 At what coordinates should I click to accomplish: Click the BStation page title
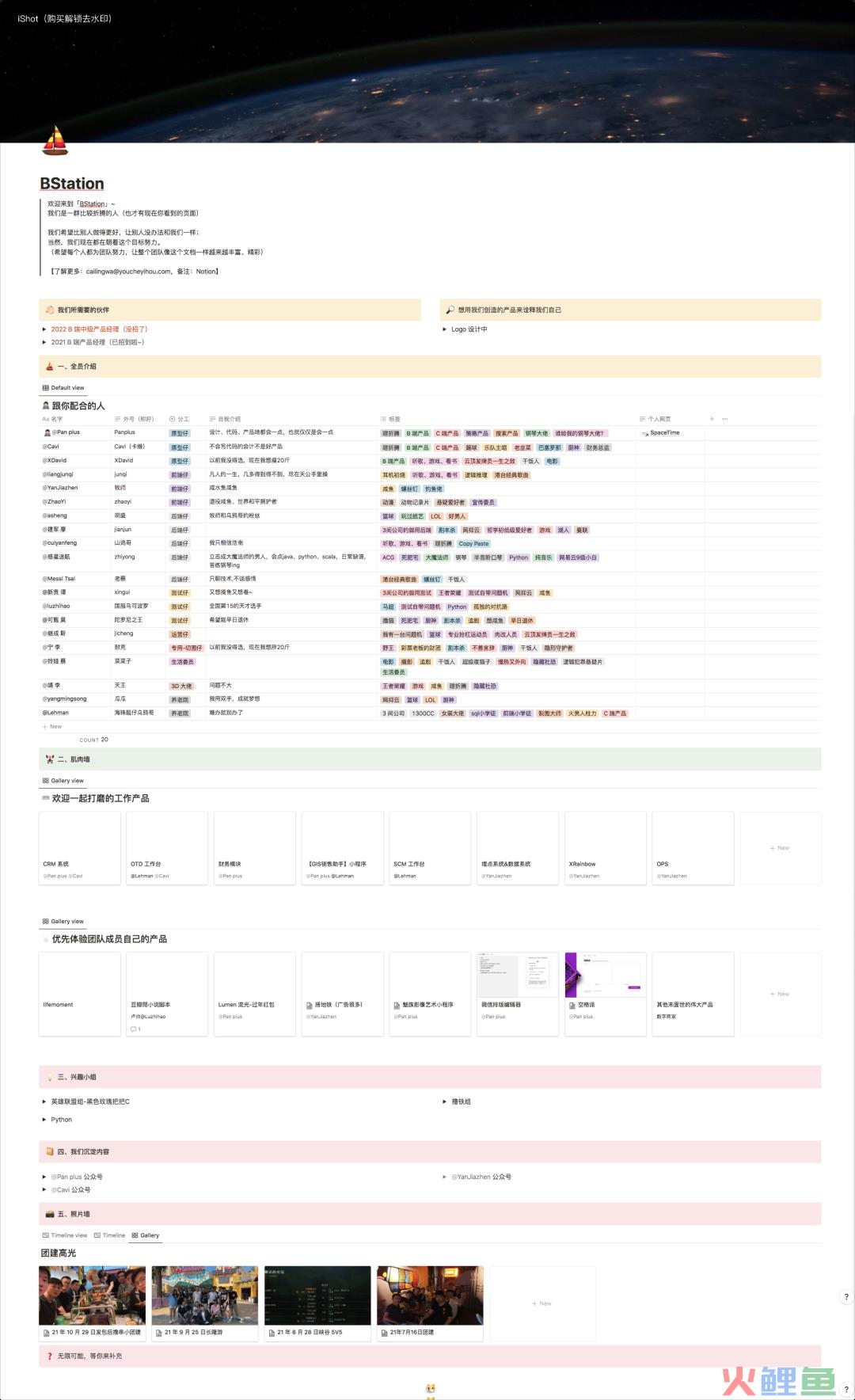tap(72, 184)
